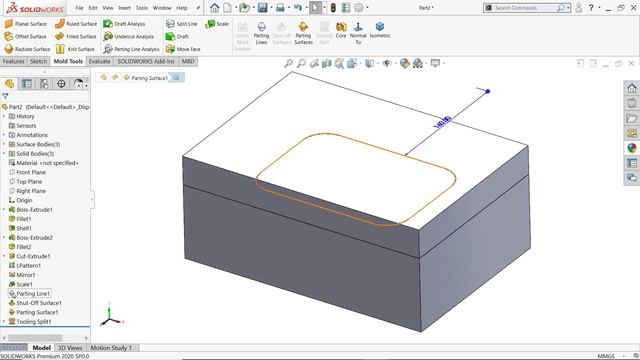The width and height of the screenshot is (640, 360).
Task: Expand the Solid Bodies(3) folder
Action: point(4,154)
